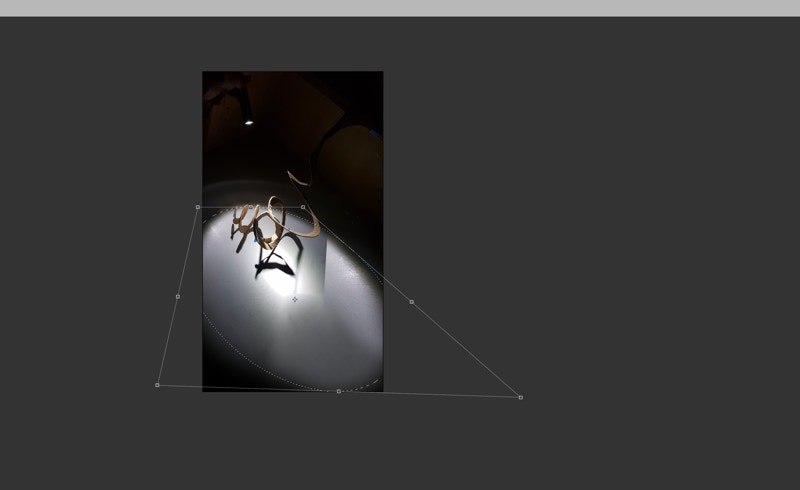Select the top-left transform corner handle
The height and width of the screenshot is (490, 800).
(198, 207)
